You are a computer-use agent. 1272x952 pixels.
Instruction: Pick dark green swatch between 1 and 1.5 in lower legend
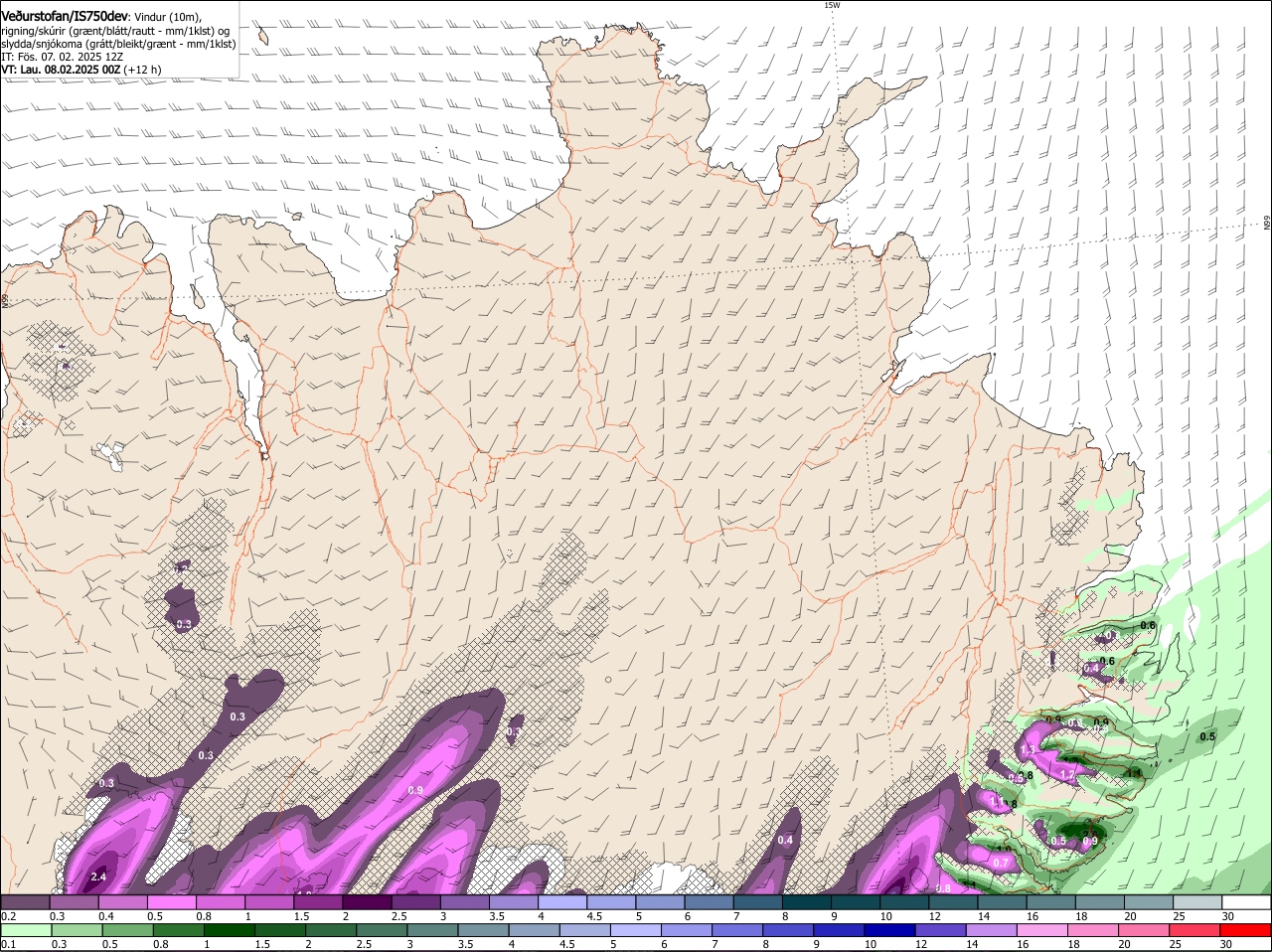point(230,930)
